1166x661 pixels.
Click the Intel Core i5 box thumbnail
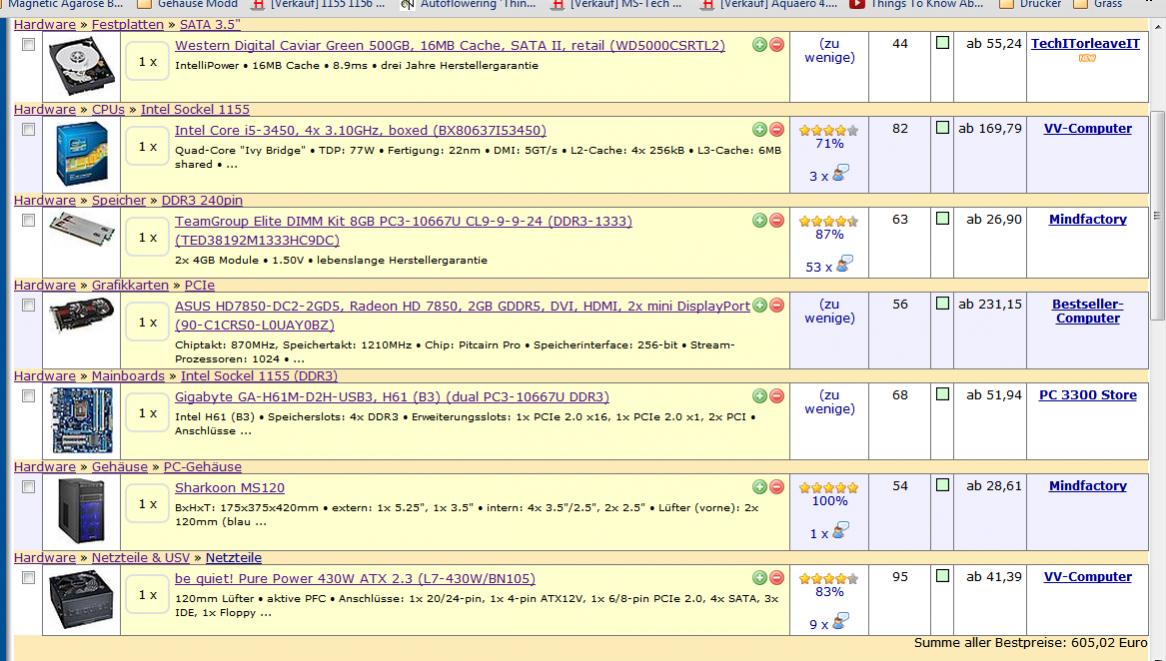(83, 154)
